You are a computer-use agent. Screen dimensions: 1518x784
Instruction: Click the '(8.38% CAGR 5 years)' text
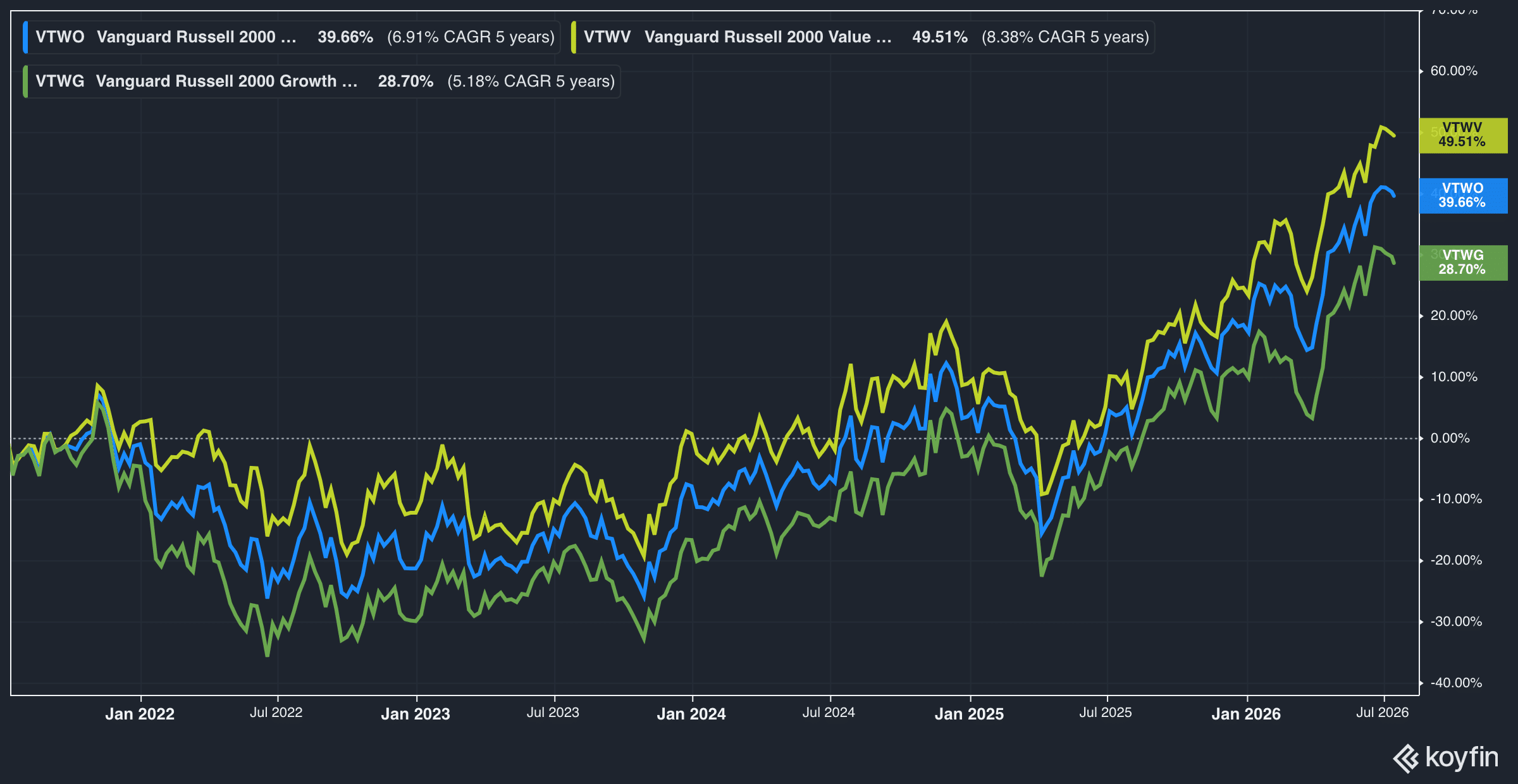(x=1066, y=37)
